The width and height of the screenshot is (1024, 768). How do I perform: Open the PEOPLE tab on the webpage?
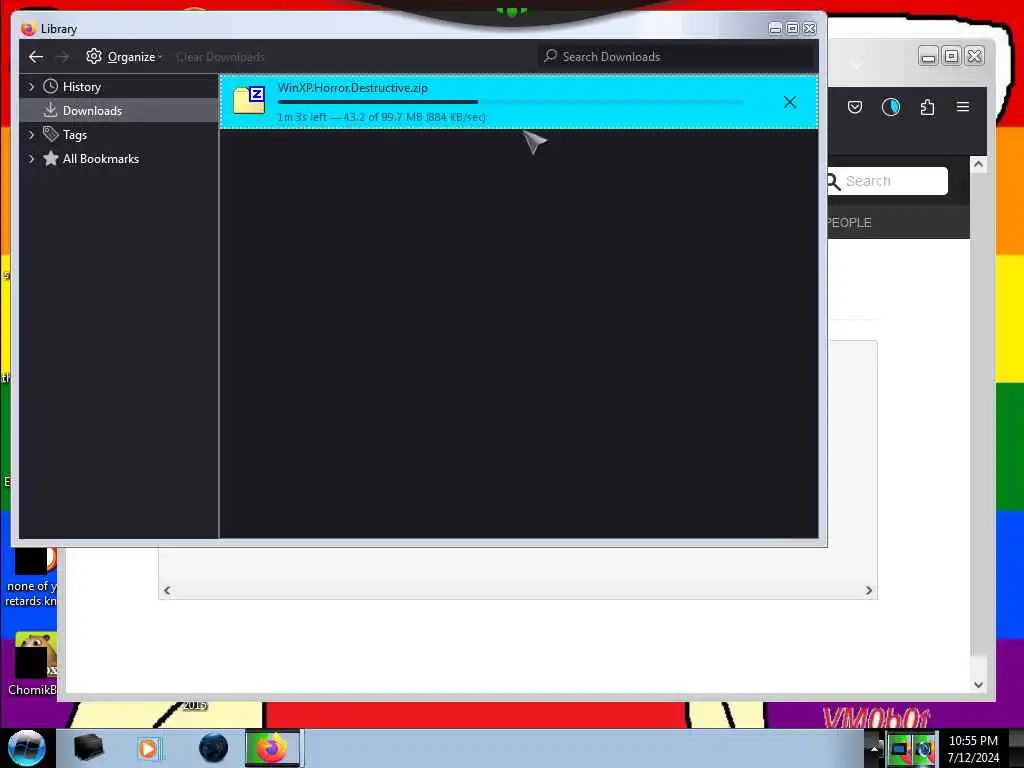click(x=849, y=223)
